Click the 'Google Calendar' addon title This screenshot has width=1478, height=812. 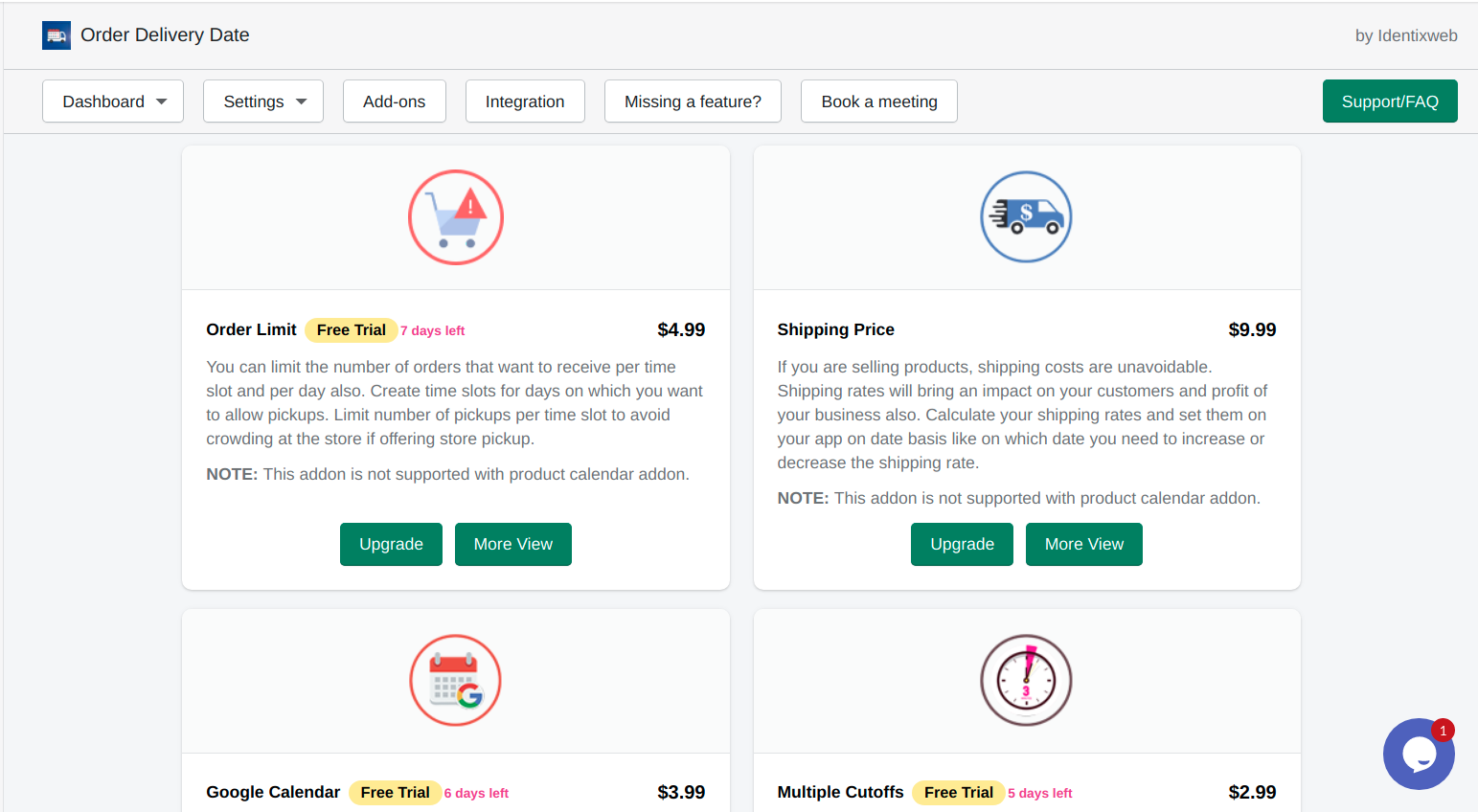(x=273, y=792)
